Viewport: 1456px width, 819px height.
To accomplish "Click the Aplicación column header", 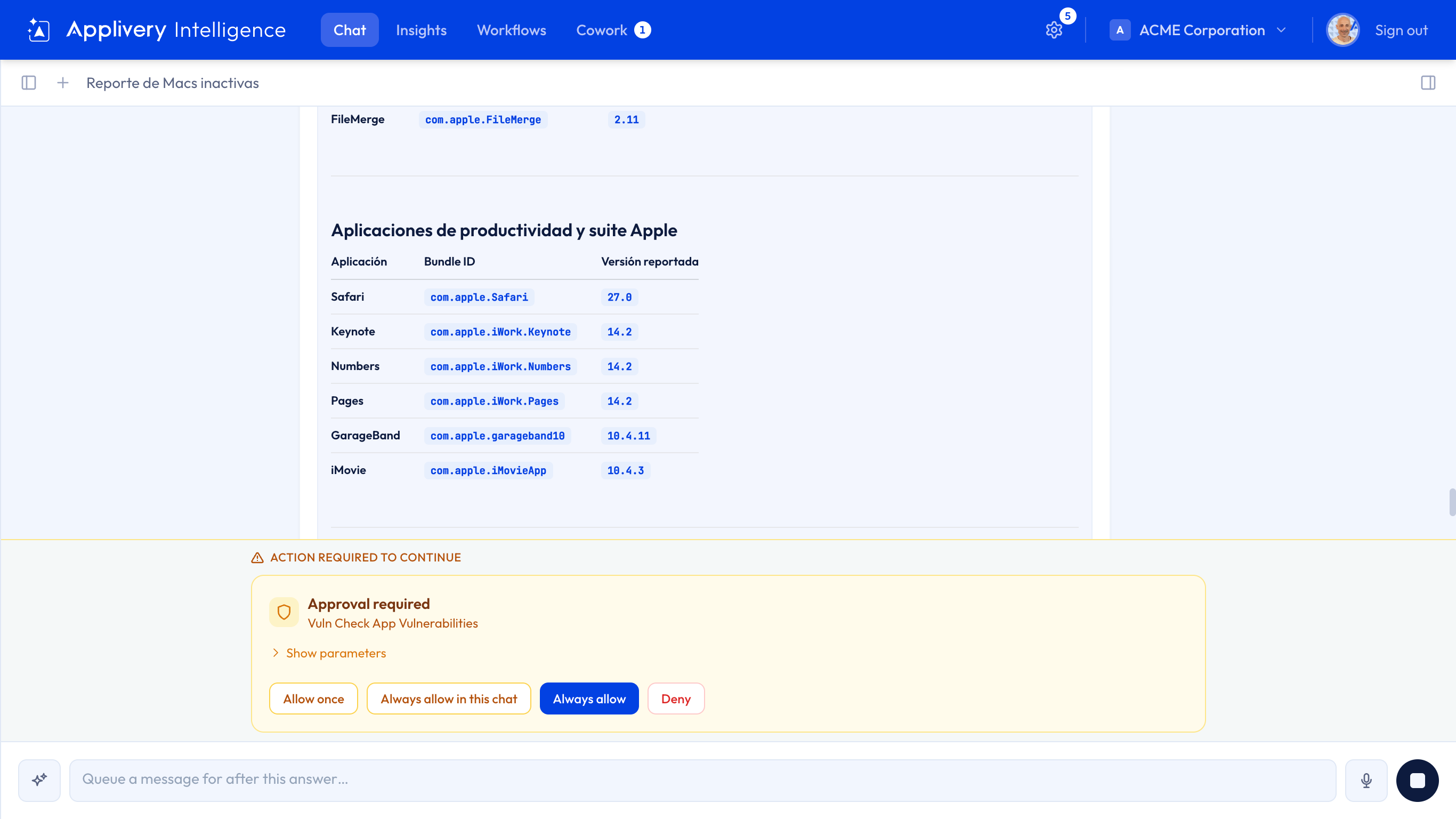I will click(359, 261).
